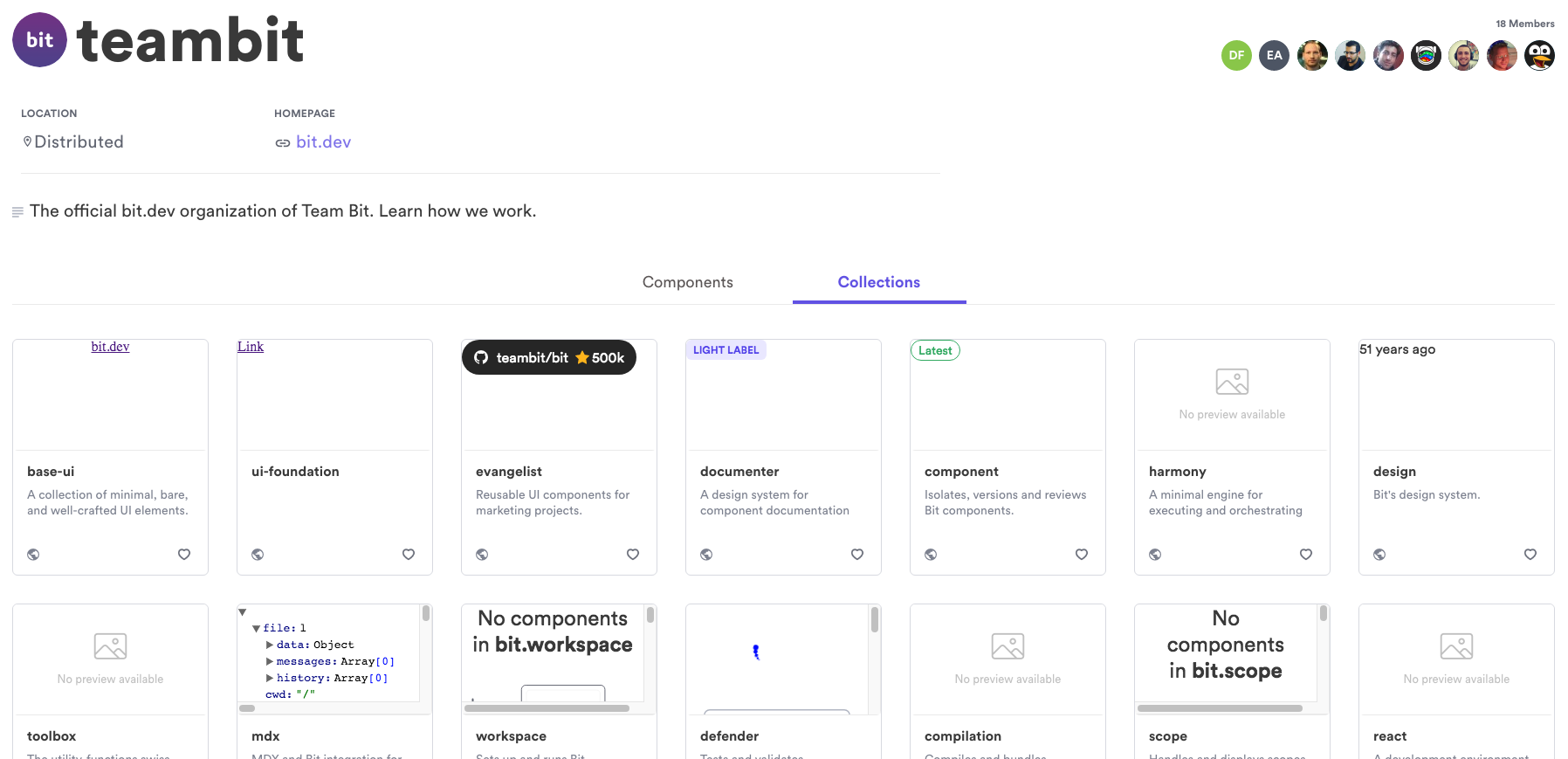Viewport: 1568px width, 759px height.
Task: Open the mdx collection title
Action: pos(265,736)
